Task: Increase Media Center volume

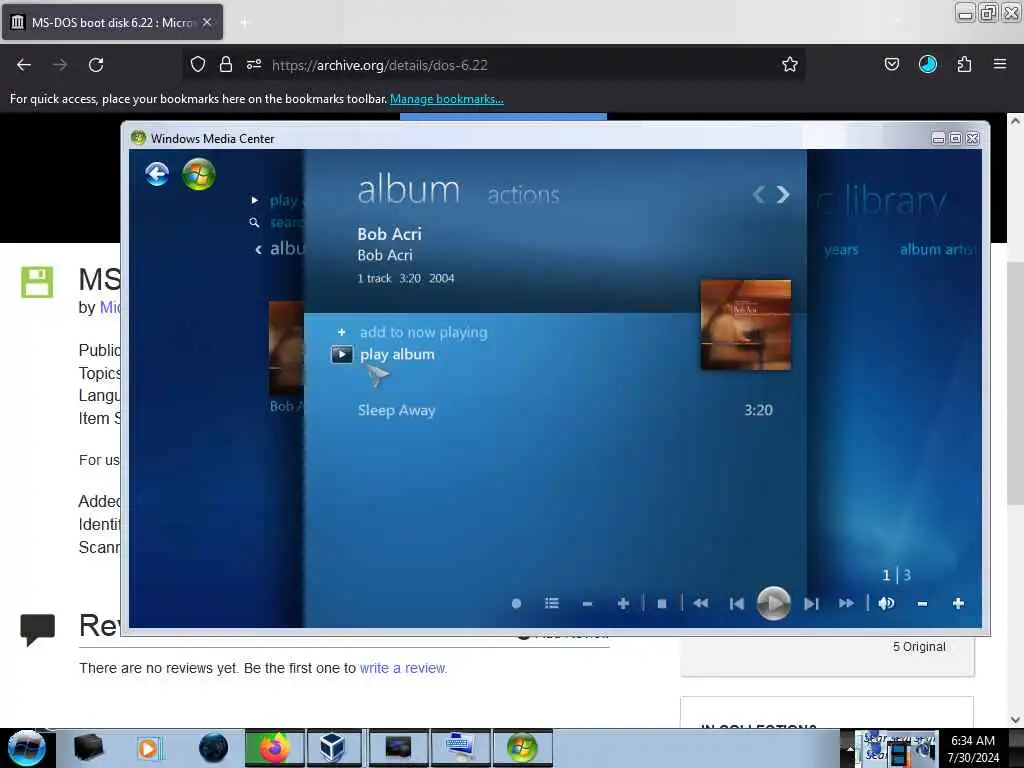Action: click(x=958, y=603)
